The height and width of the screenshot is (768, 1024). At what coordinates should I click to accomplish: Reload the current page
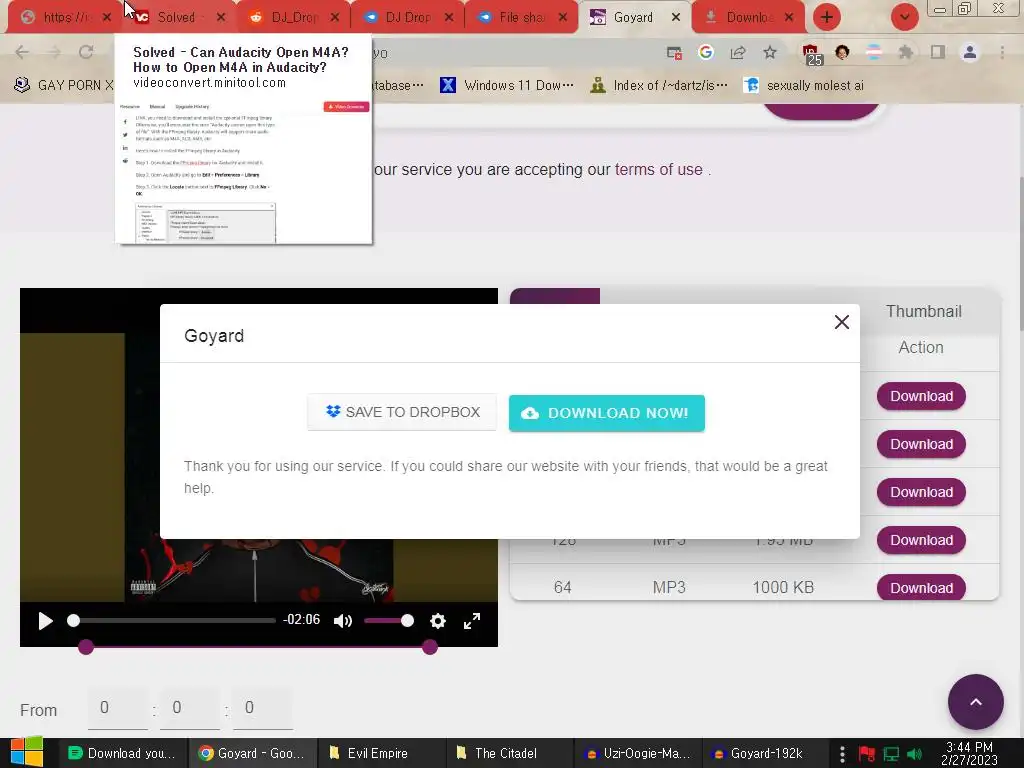(x=86, y=52)
